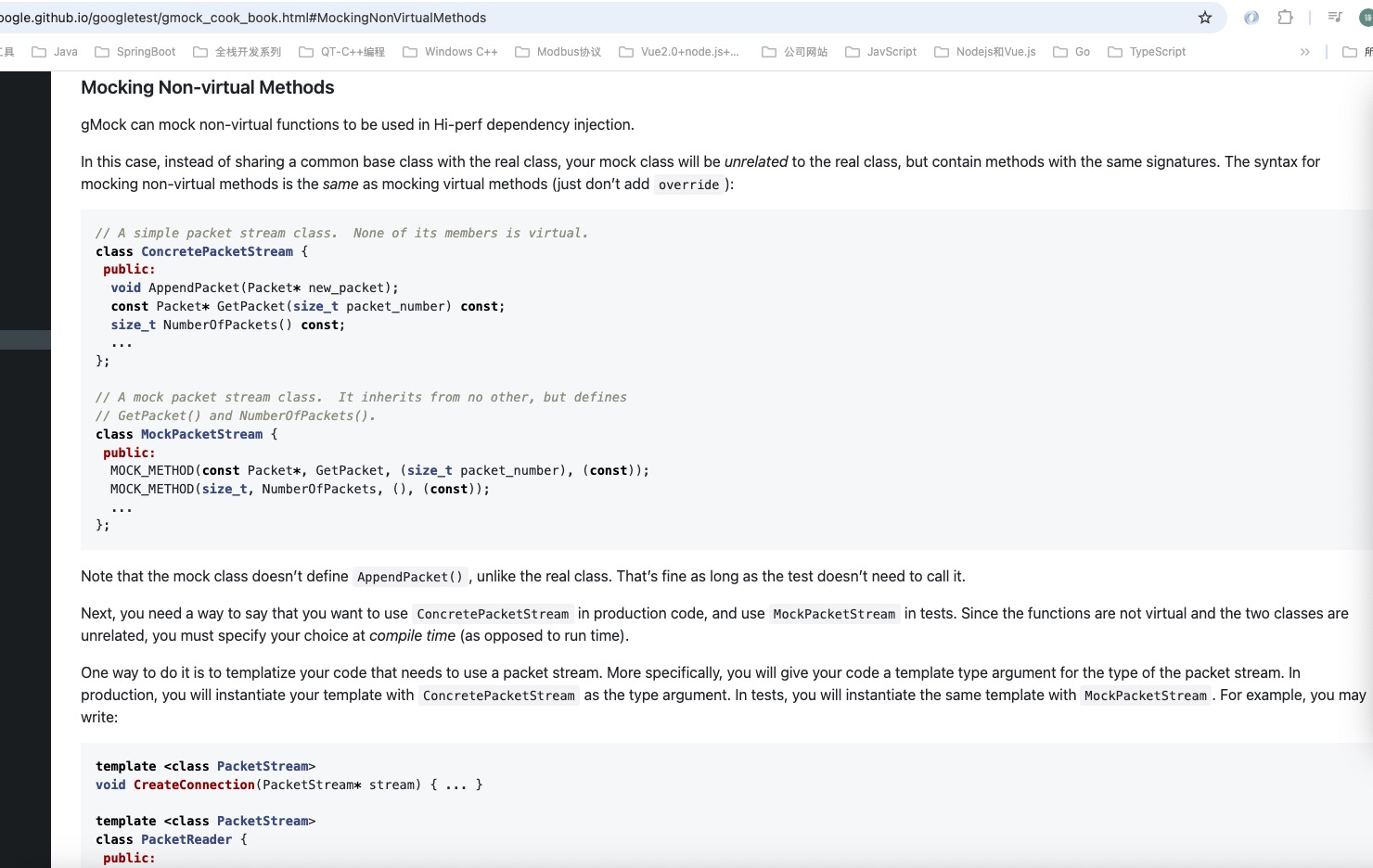Image resolution: width=1373 pixels, height=868 pixels.
Task: Click ConcretePacketStream in the 'Next, you need' paragraph
Action: coord(493,614)
